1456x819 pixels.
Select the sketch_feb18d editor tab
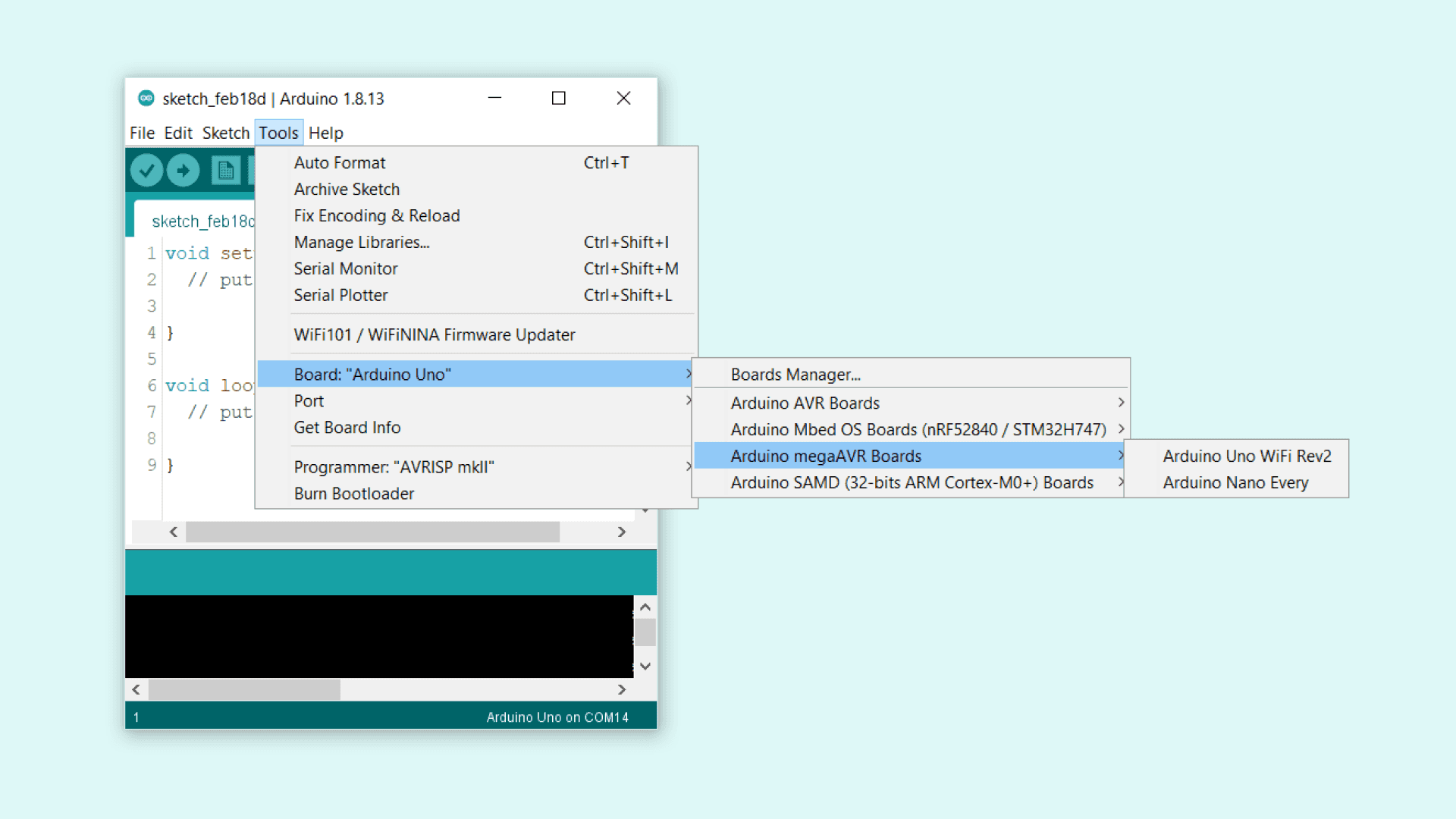202,221
